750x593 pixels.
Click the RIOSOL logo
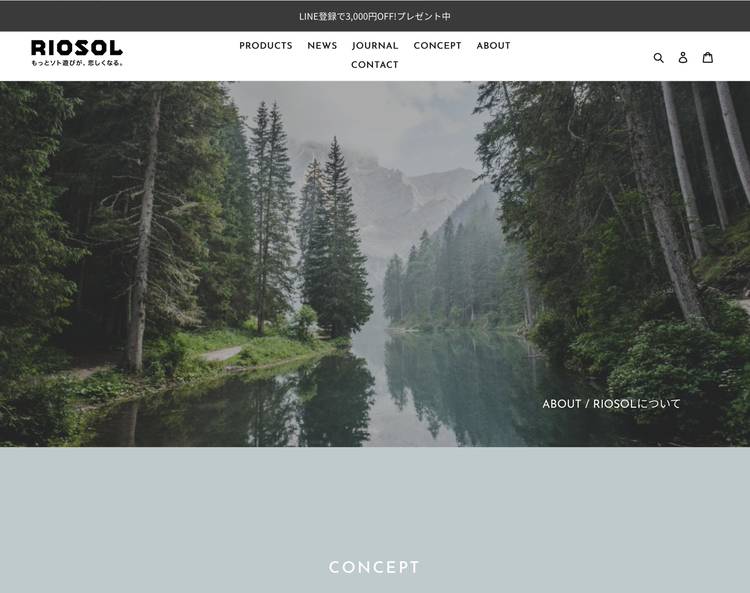click(x=77, y=48)
